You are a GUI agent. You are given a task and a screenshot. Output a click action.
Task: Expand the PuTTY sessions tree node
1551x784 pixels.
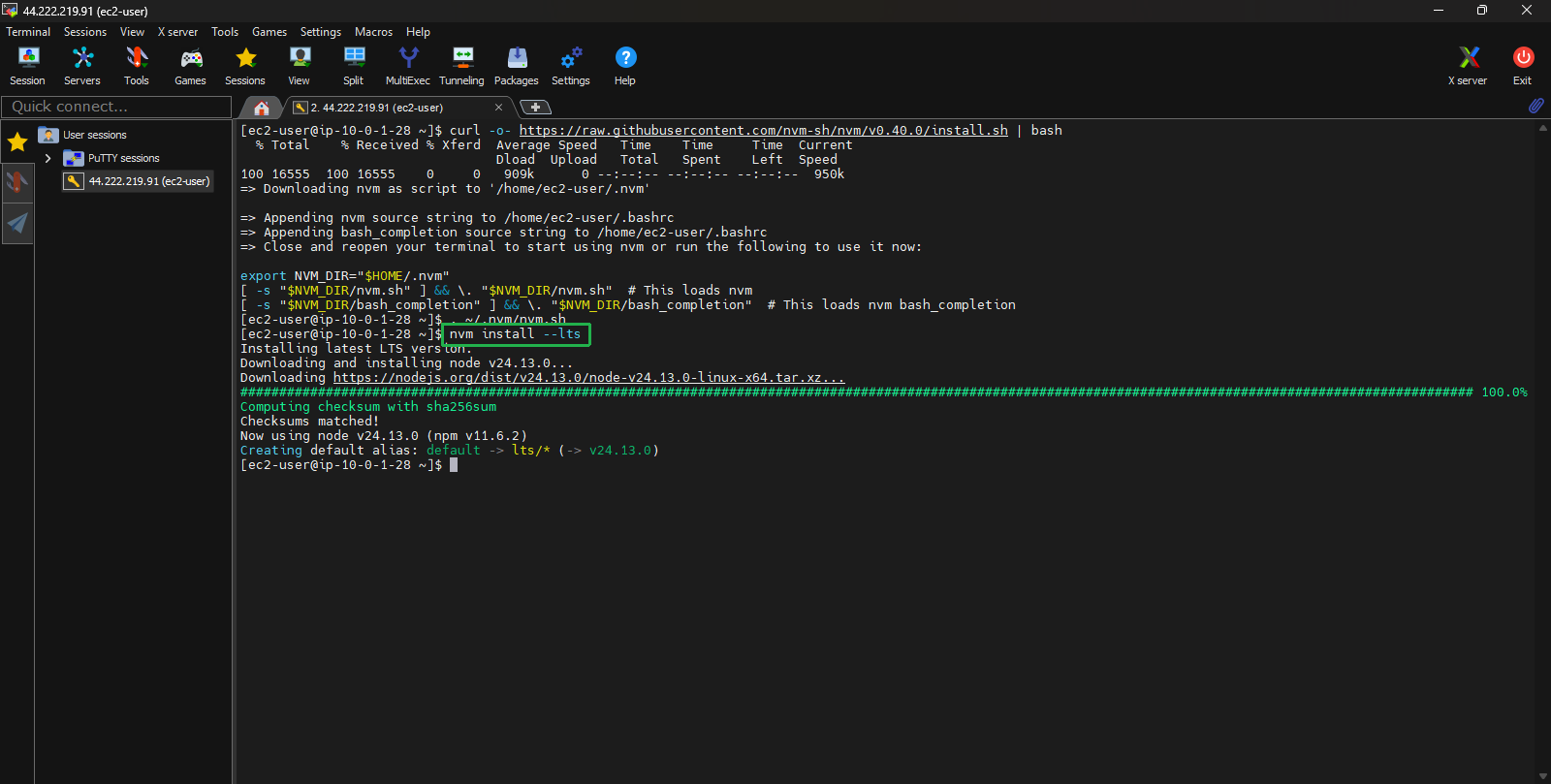tap(47, 158)
